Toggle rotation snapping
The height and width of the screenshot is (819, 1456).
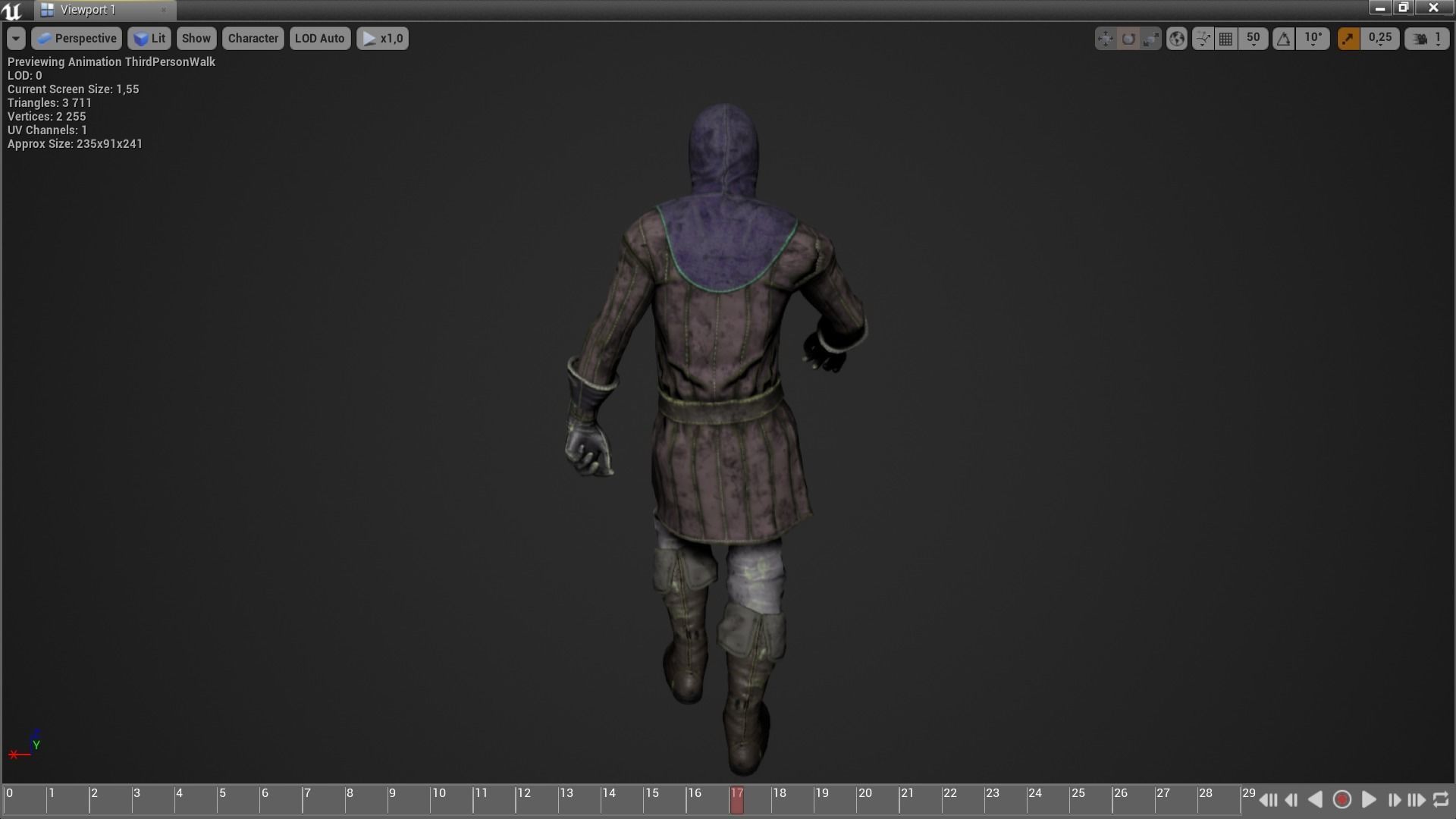click(1282, 39)
